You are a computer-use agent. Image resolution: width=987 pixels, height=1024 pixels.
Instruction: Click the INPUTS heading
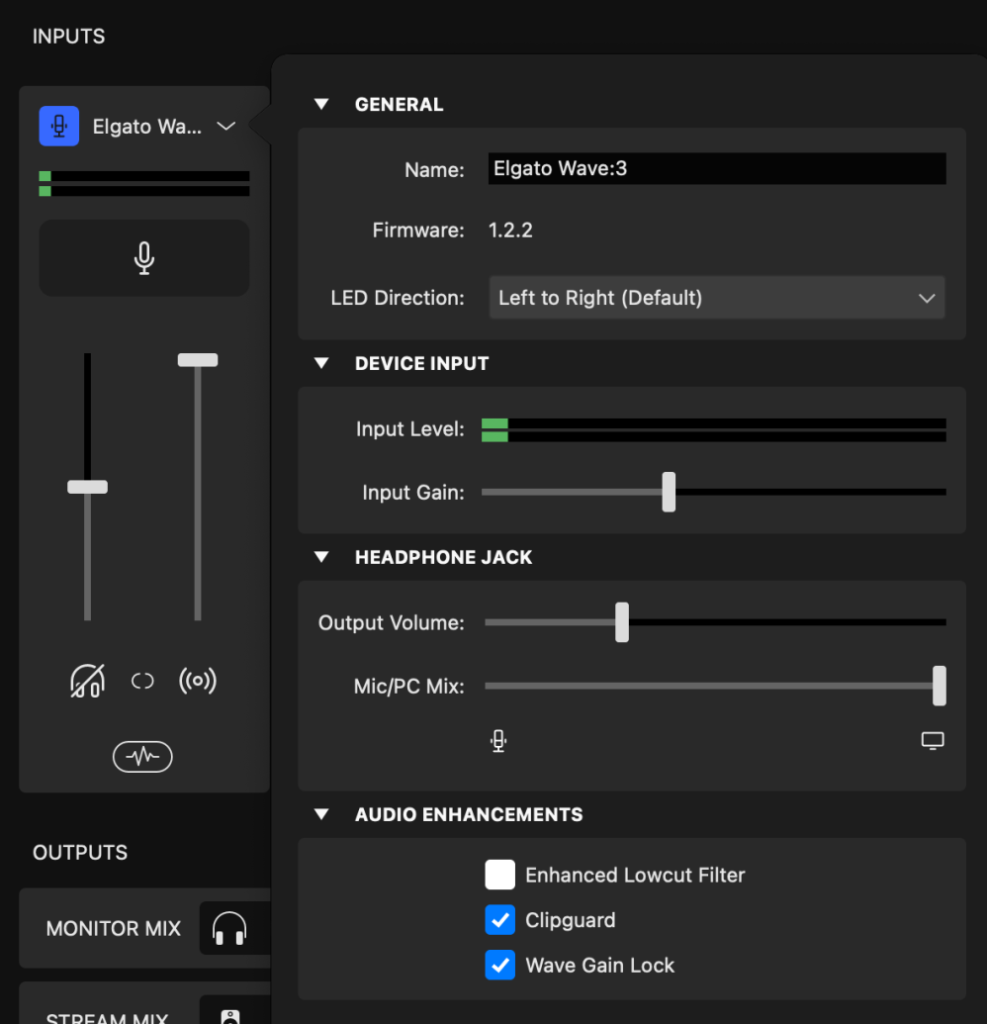[69, 37]
